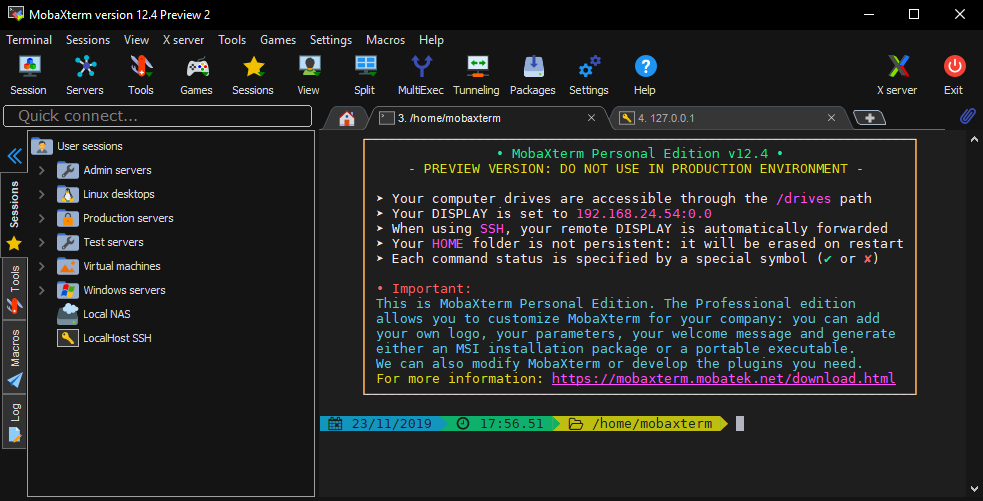This screenshot has width=983, height=501.
Task: Click the User sessions folder icon
Action: pos(42,146)
